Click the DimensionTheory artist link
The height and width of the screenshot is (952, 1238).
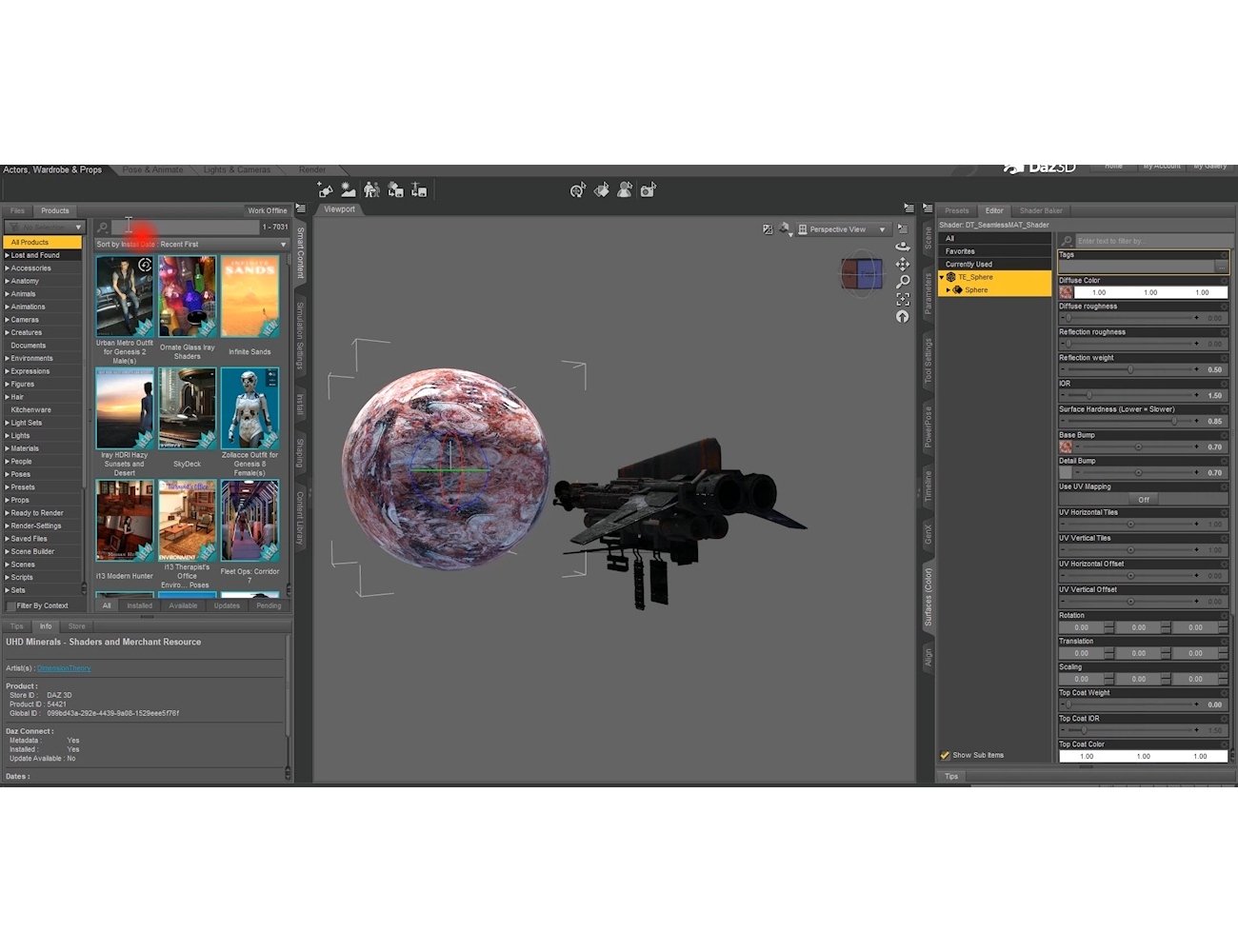tap(64, 667)
